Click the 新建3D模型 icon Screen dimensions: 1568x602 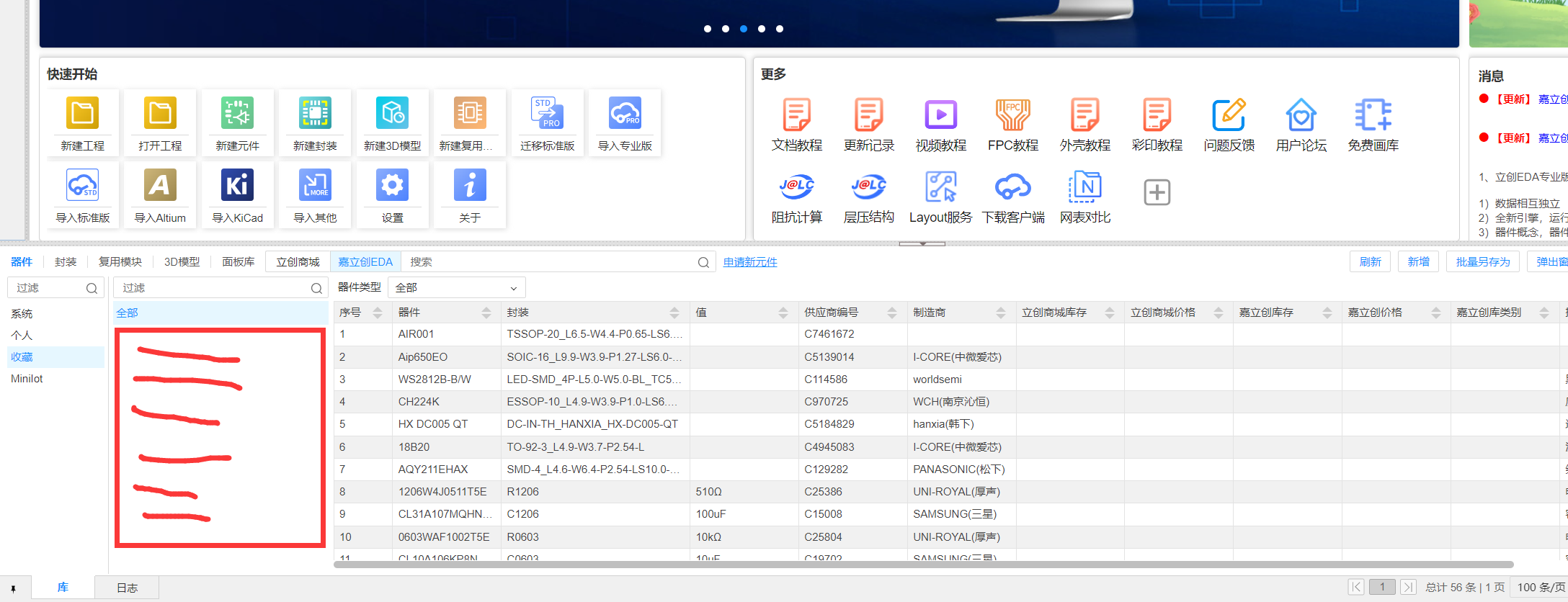pos(392,114)
